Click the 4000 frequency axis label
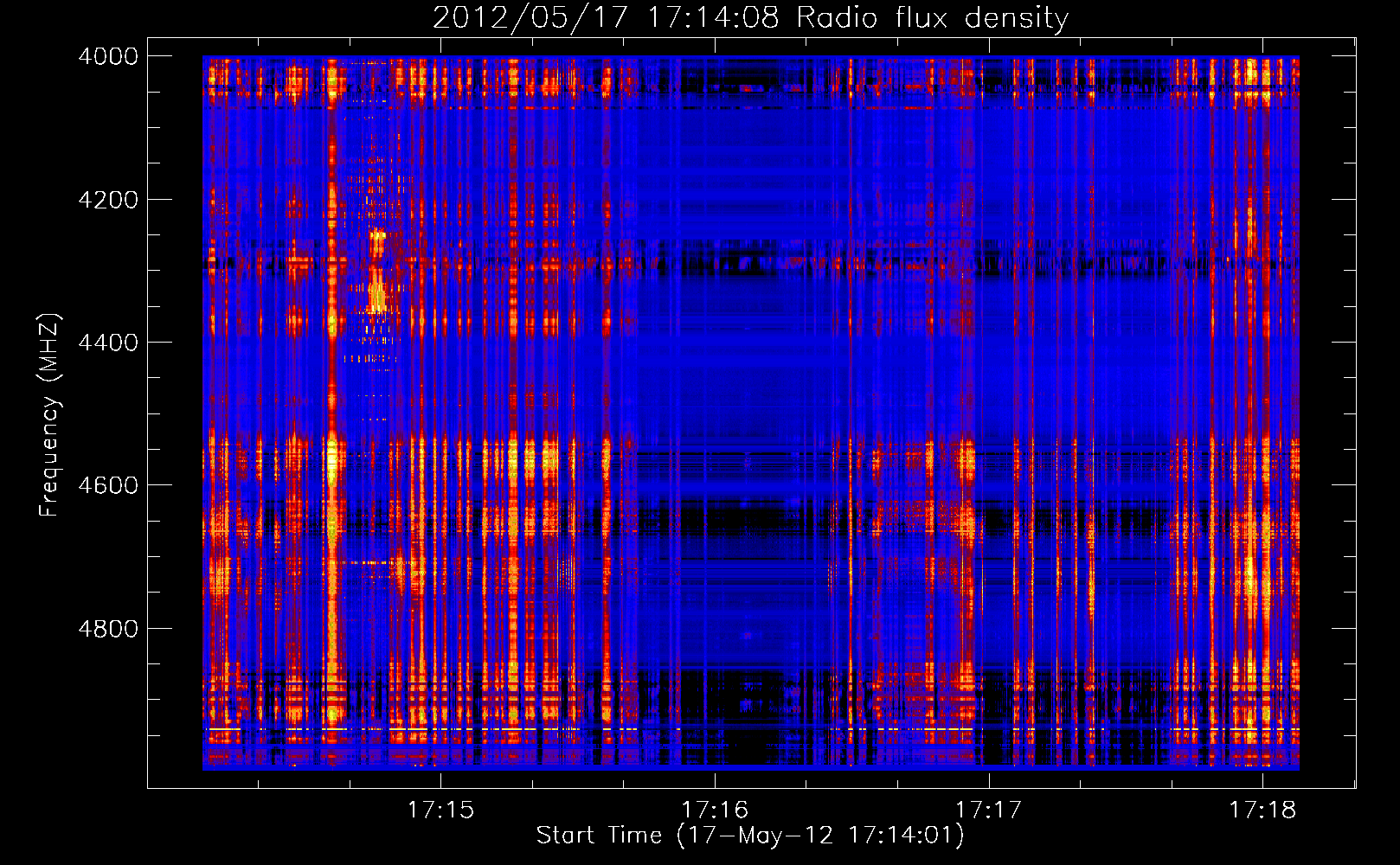 point(108,56)
